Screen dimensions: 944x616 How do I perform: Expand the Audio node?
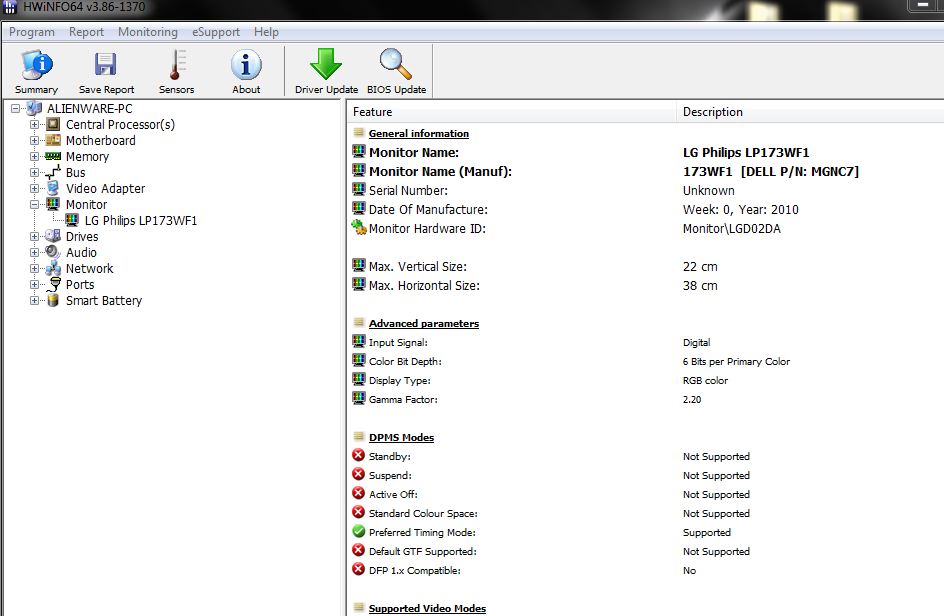click(34, 252)
